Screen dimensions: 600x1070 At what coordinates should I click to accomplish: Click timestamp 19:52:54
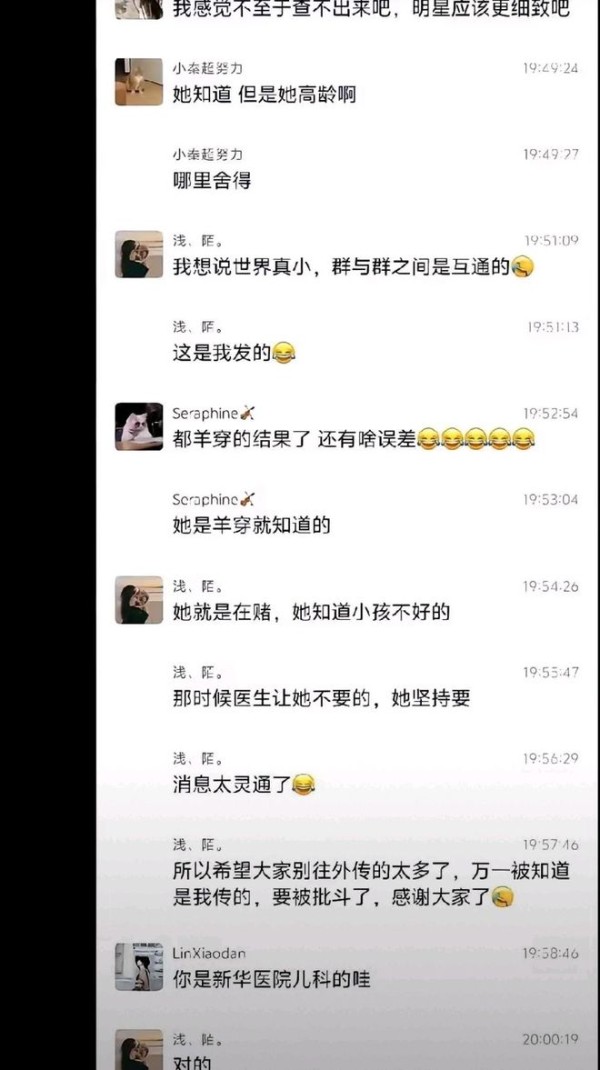[x=551, y=414]
